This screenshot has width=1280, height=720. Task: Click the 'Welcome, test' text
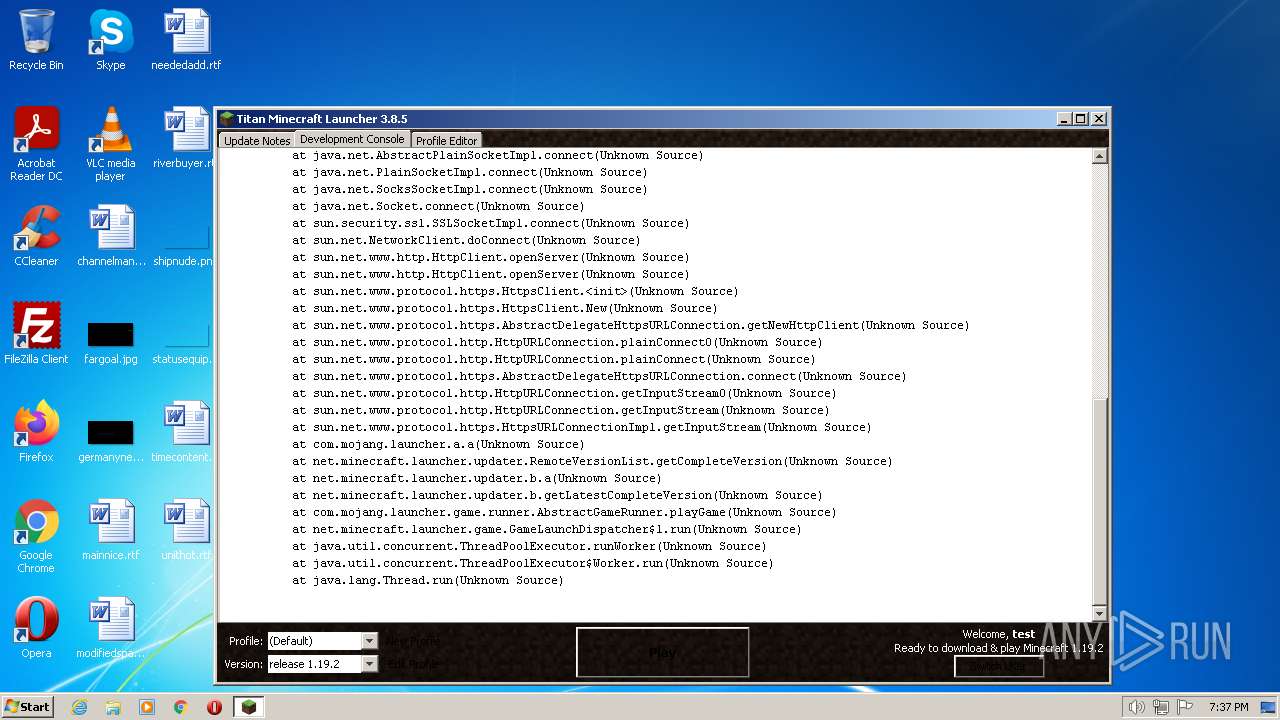coord(999,634)
